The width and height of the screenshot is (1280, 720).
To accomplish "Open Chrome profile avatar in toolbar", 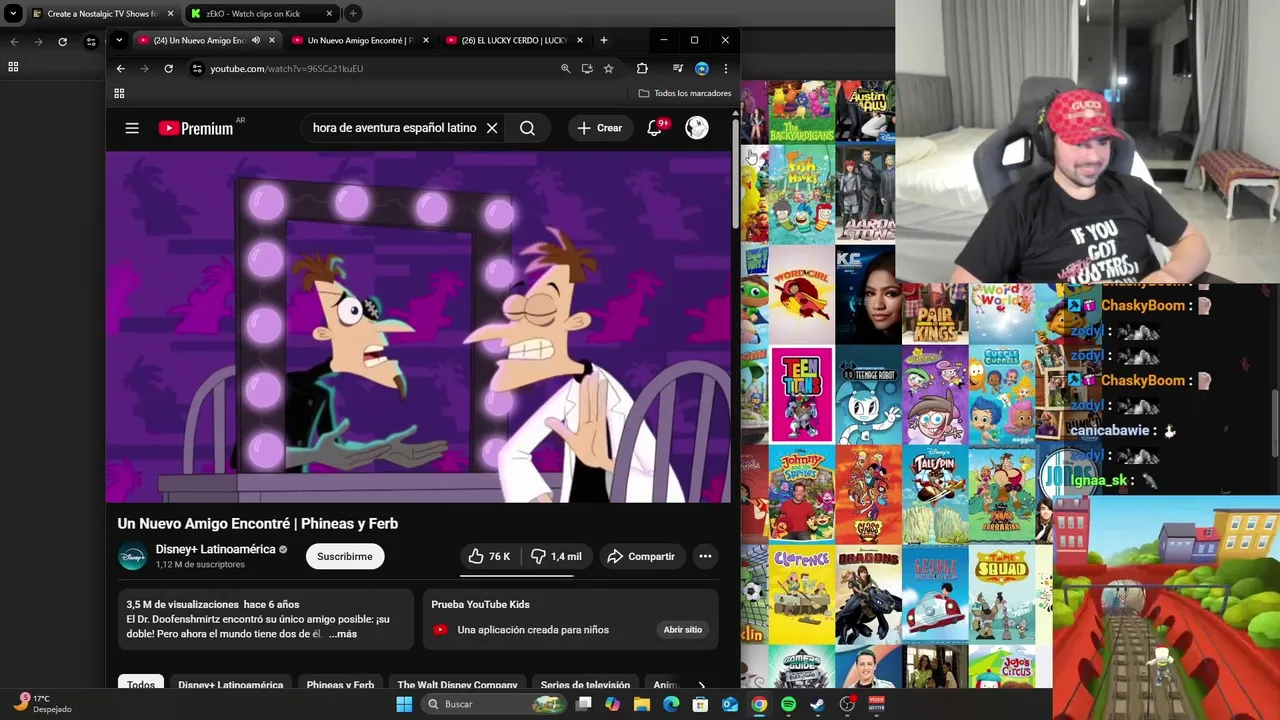I will pyautogui.click(x=702, y=68).
